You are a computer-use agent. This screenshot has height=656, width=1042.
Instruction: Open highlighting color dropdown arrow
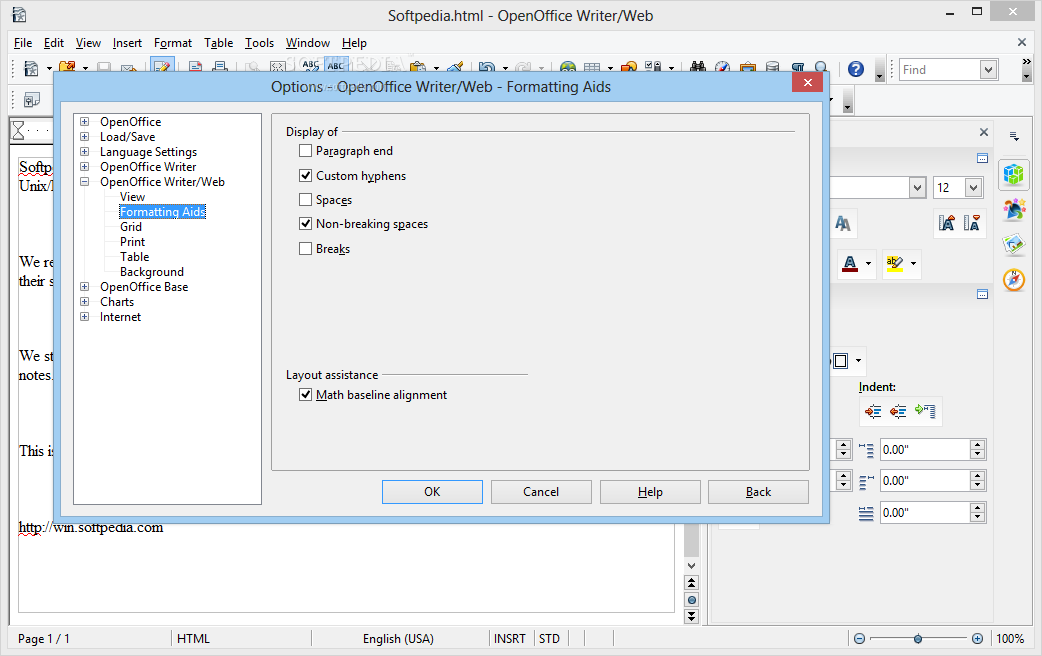[913, 264]
